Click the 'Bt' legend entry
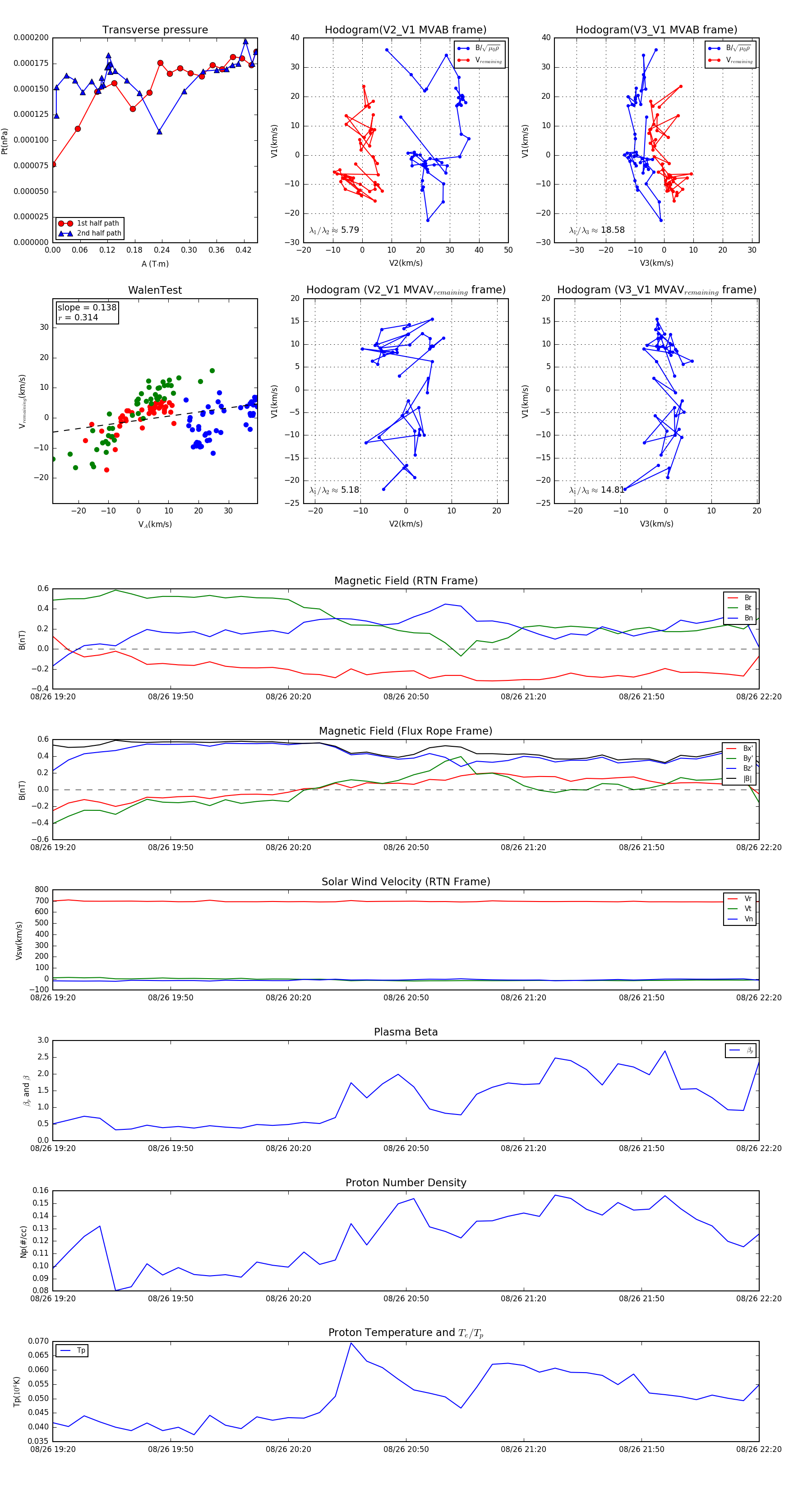This screenshot has height=1489, width=812. point(740,607)
